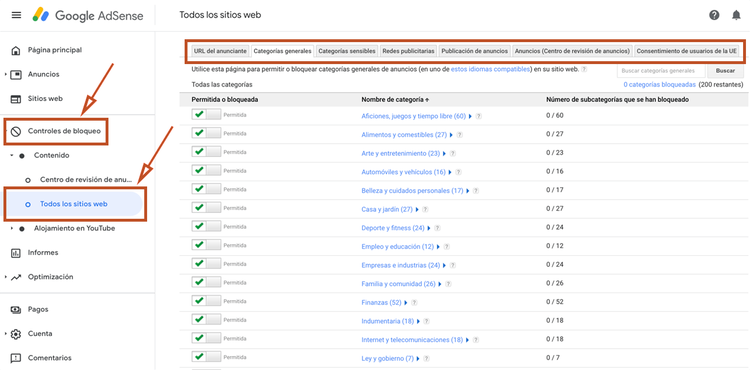Screen dimensions: 750x370
Task: Expand subcategories arrow for Internet y telecomunicaciones
Action: pos(467,340)
